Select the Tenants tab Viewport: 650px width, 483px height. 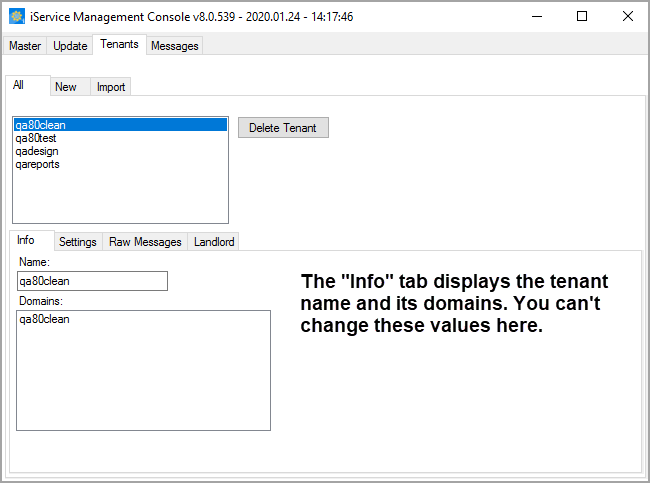[119, 45]
